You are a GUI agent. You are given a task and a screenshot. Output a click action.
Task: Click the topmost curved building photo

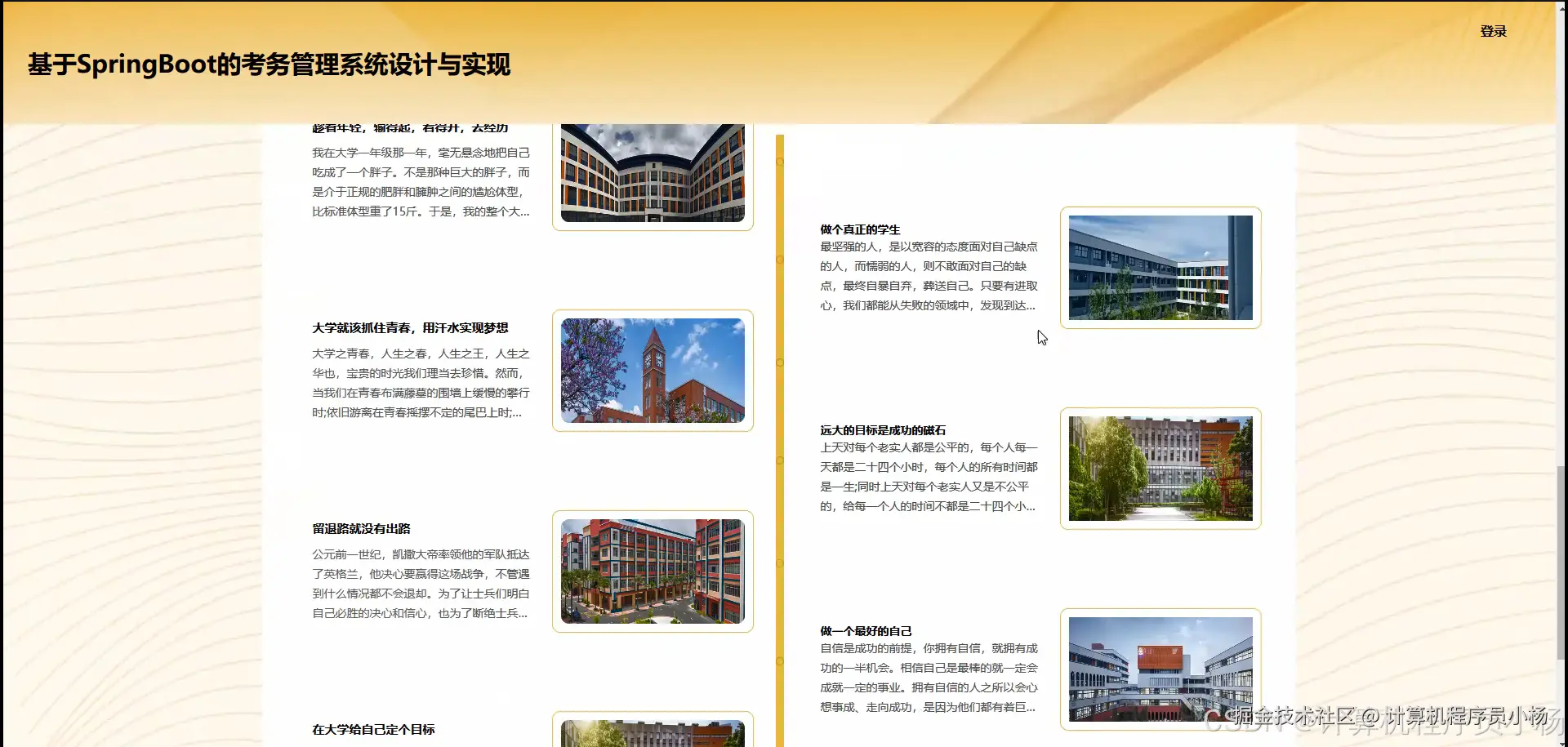651,172
